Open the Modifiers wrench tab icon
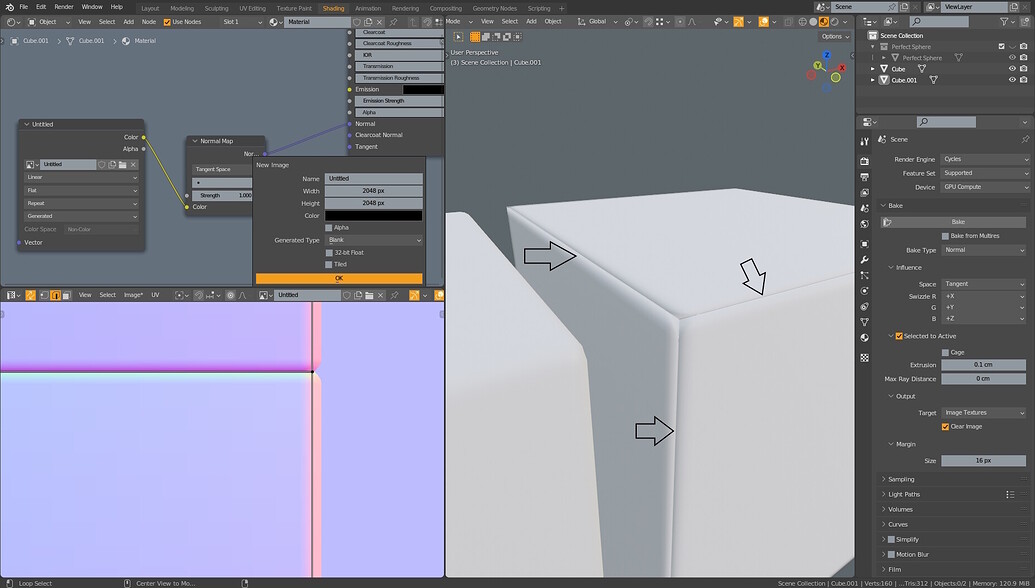1035x588 pixels. pos(865,259)
